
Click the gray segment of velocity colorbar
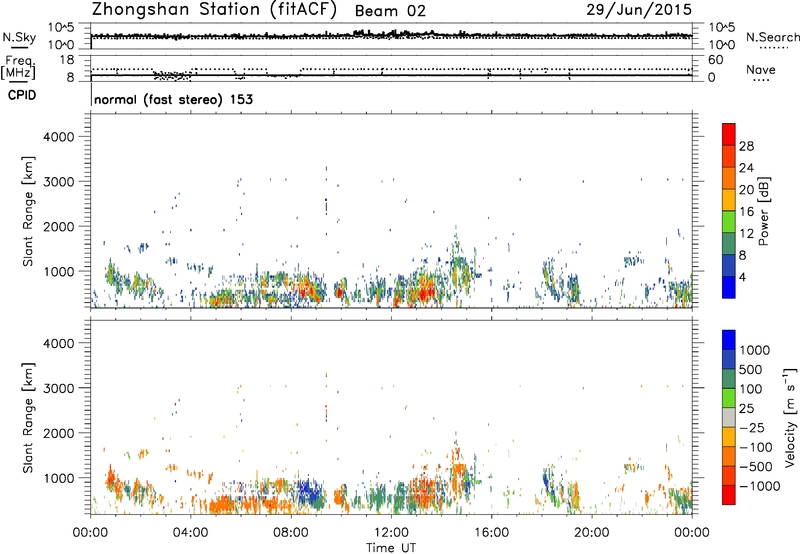pyautogui.click(x=729, y=417)
